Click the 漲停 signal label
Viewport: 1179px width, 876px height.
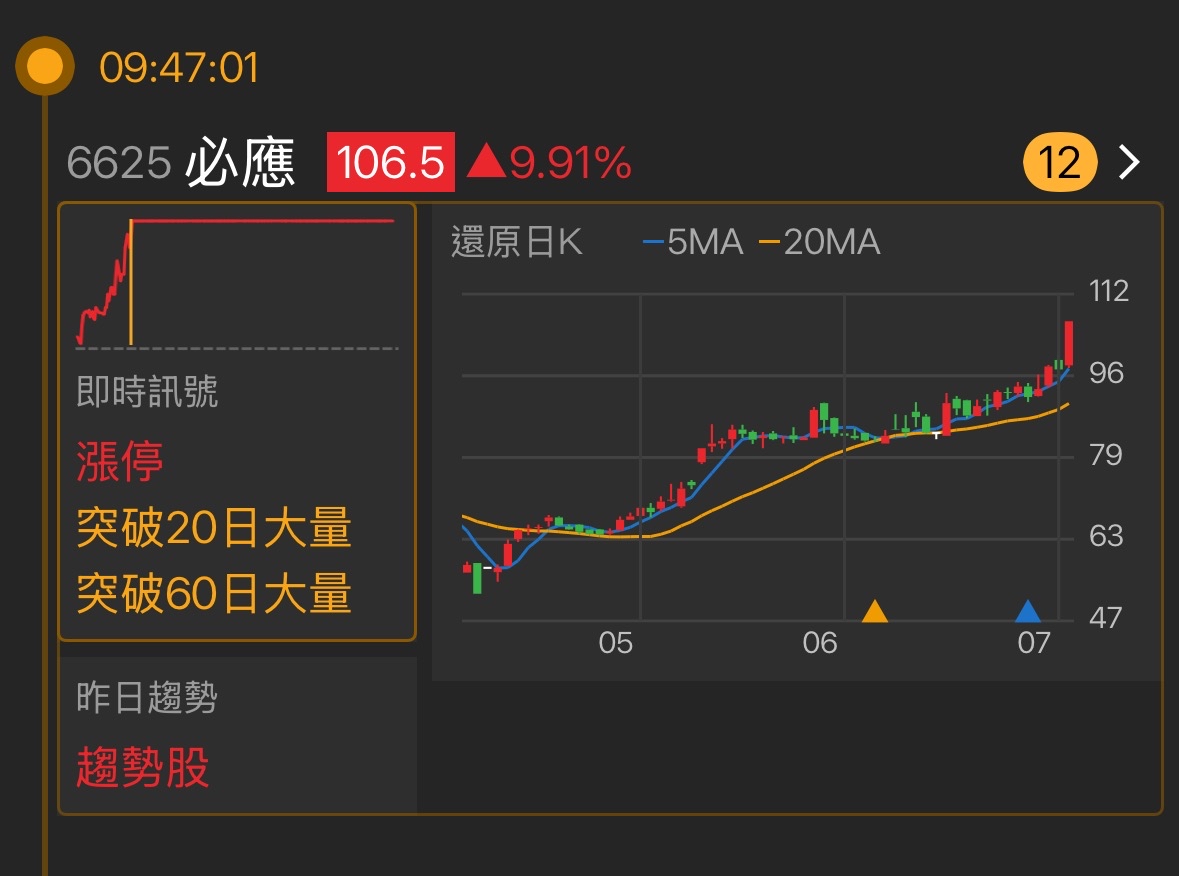[x=120, y=461]
